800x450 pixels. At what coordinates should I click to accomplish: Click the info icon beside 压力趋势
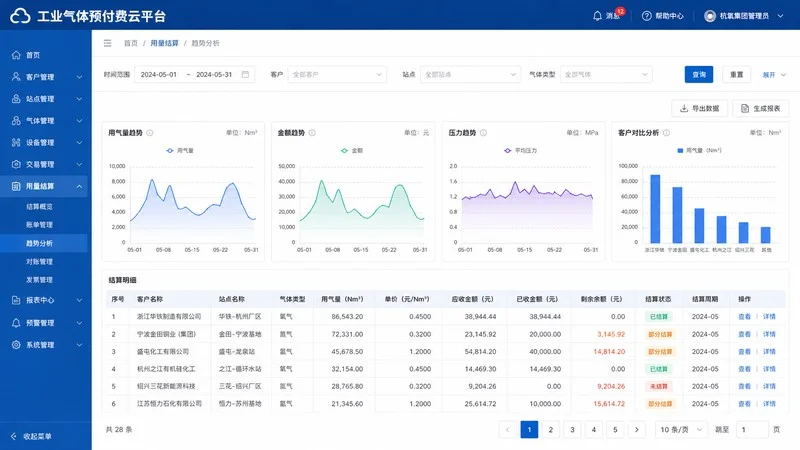coord(483,133)
